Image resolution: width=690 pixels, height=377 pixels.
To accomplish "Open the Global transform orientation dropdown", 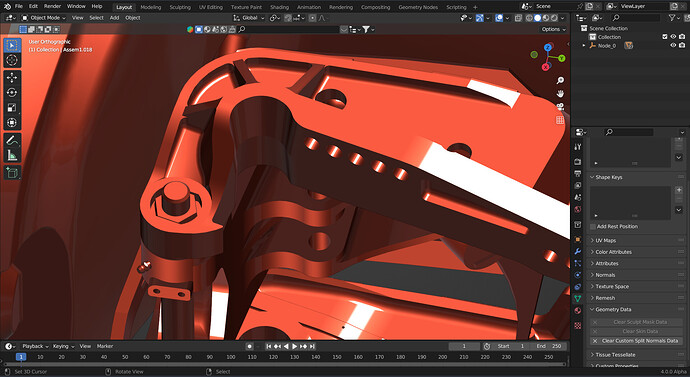I will coord(249,18).
